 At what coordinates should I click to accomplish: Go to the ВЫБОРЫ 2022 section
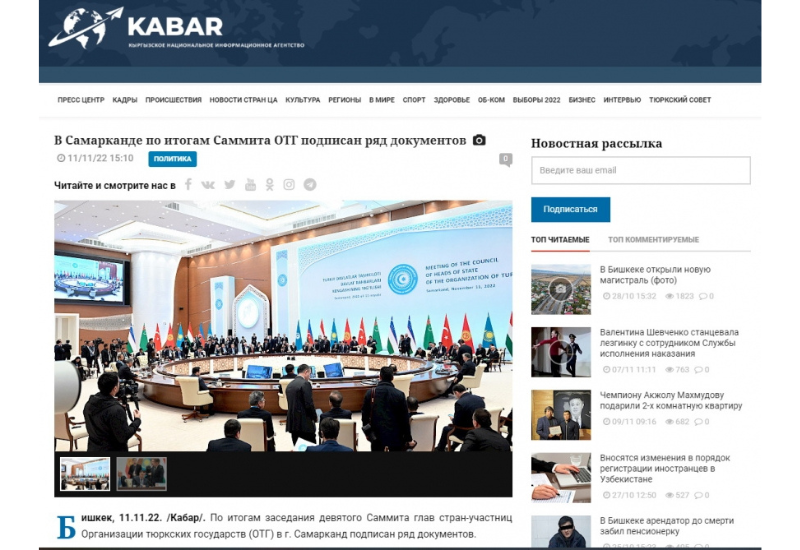536,100
